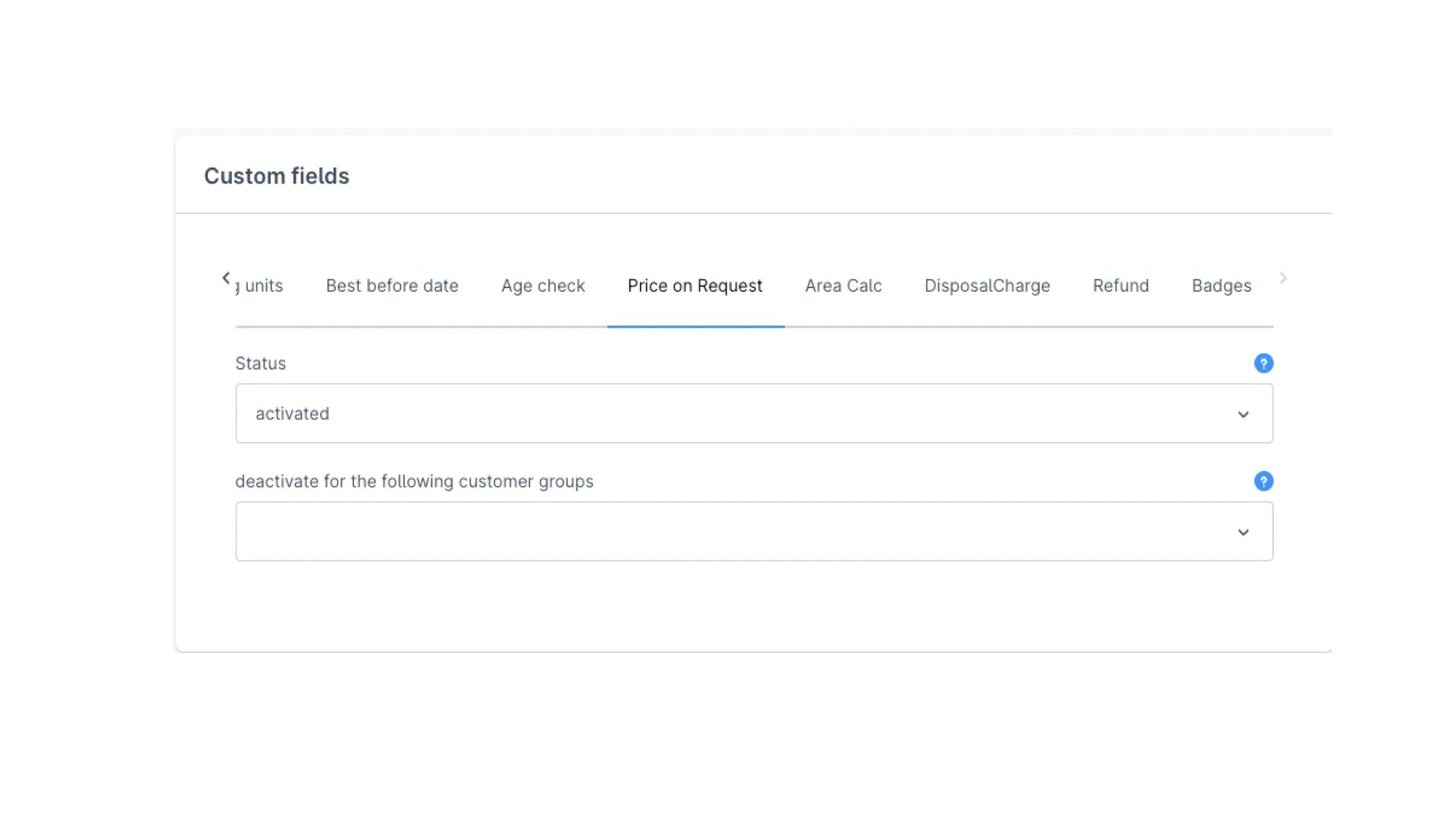This screenshot has height=819, width=1456.
Task: Select the Badges tab
Action: tap(1222, 286)
